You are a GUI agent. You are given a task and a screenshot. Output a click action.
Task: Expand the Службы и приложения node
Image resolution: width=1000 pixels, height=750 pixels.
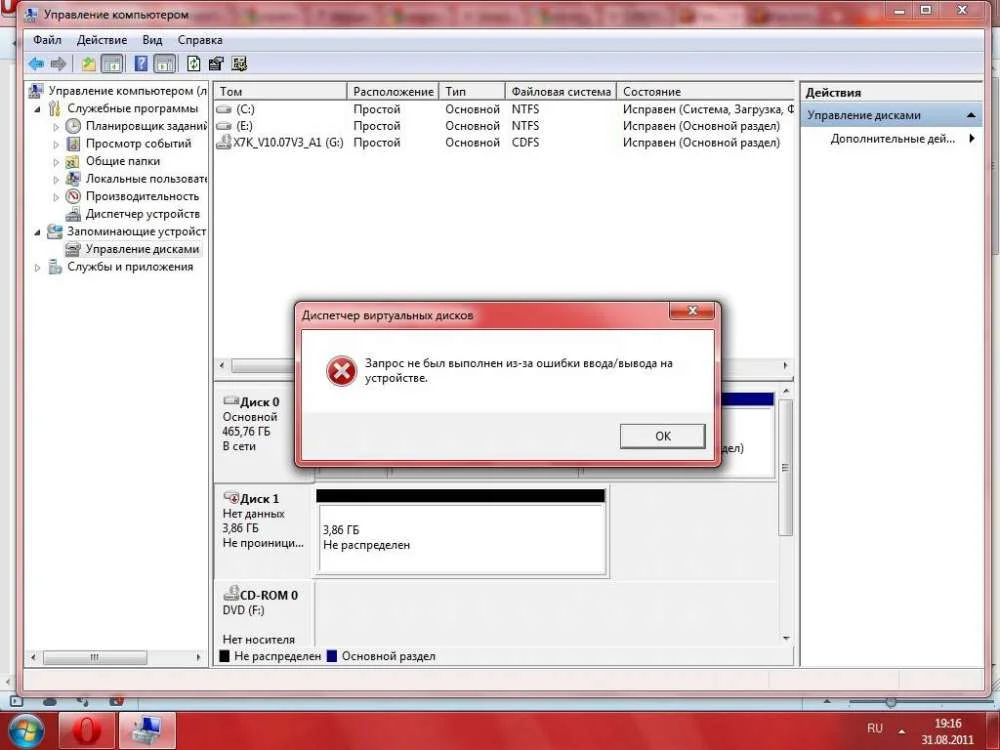pyautogui.click(x=37, y=268)
